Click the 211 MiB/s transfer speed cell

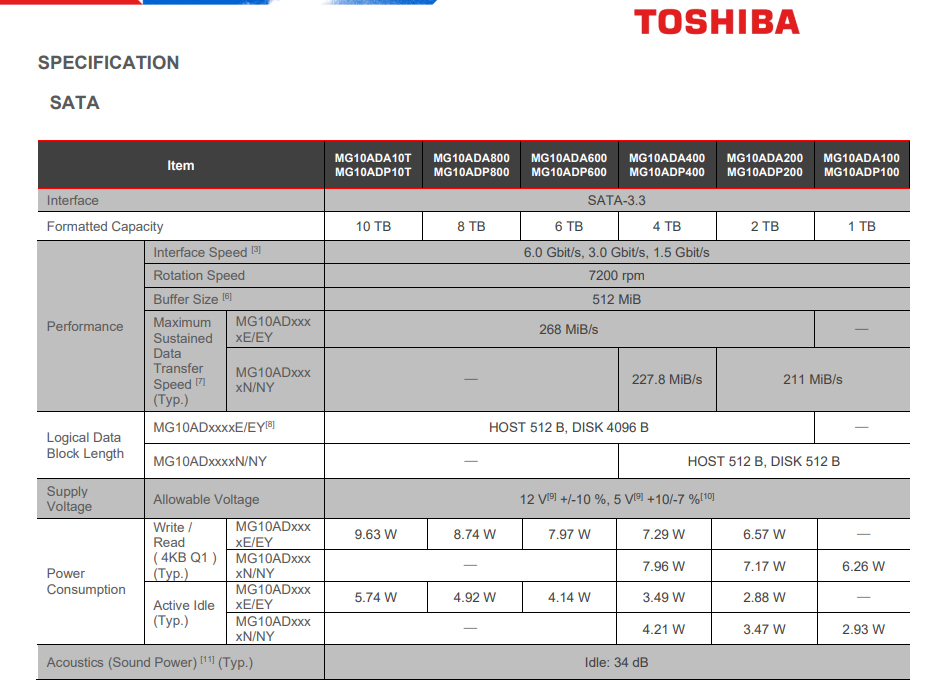pyautogui.click(x=812, y=380)
